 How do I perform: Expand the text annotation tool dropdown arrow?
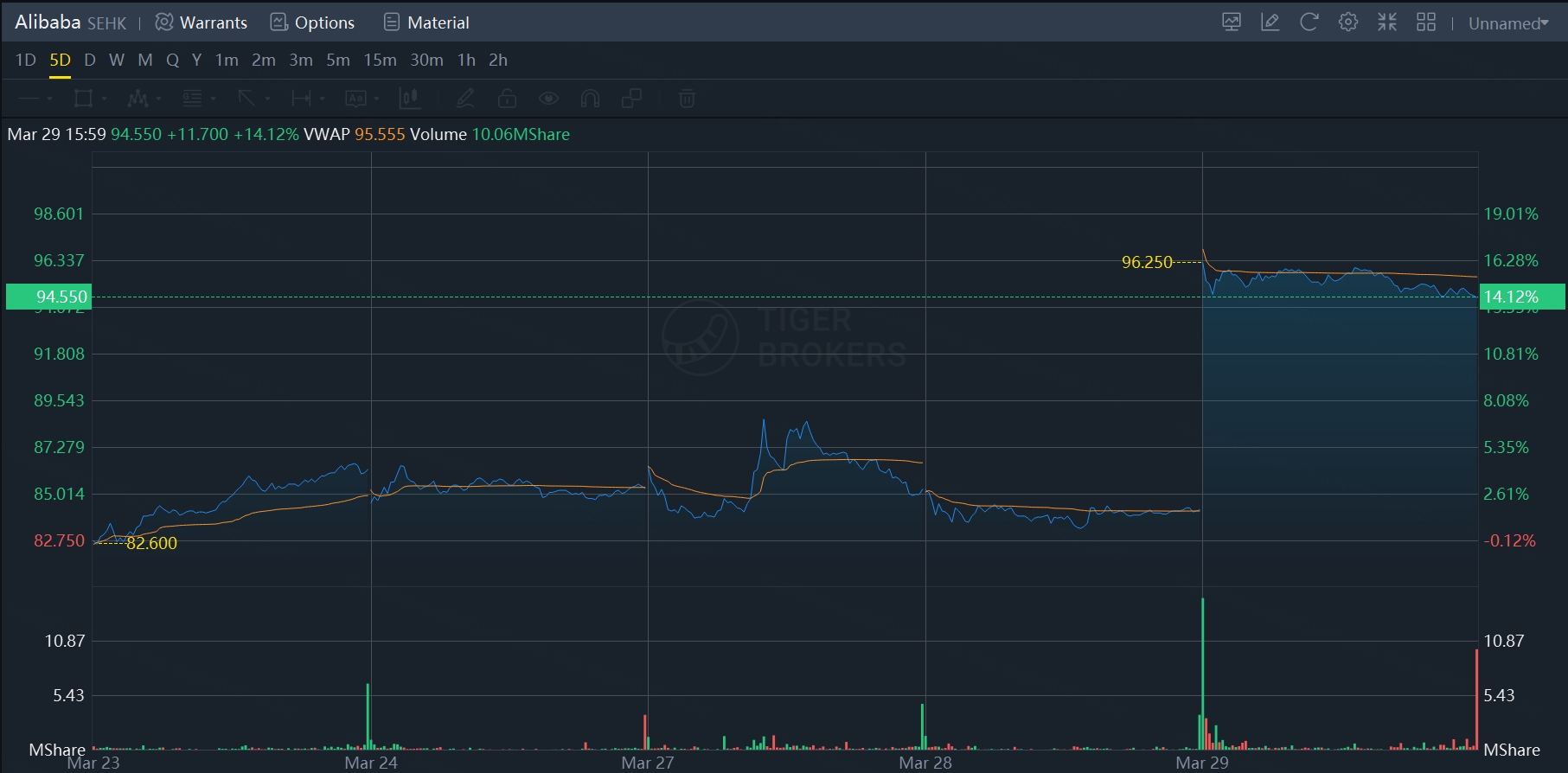(x=376, y=99)
